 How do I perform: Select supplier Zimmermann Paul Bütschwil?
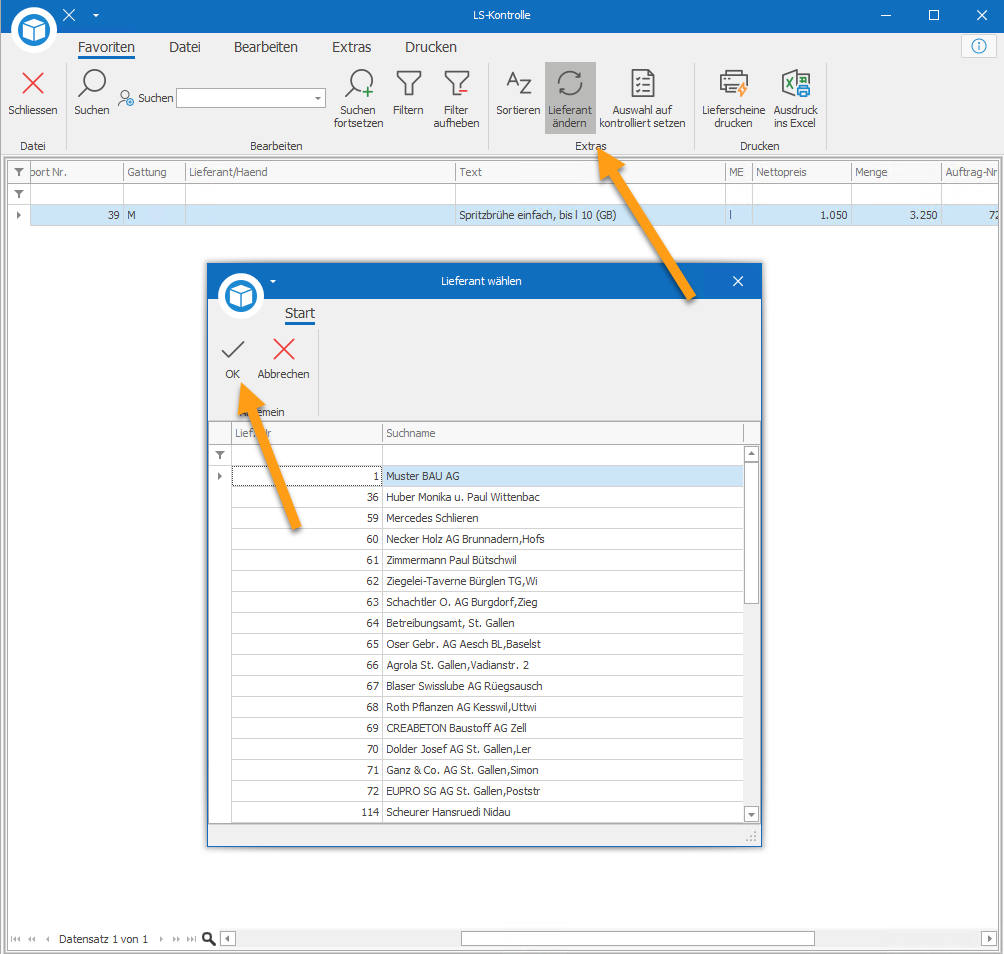pyautogui.click(x=487, y=560)
